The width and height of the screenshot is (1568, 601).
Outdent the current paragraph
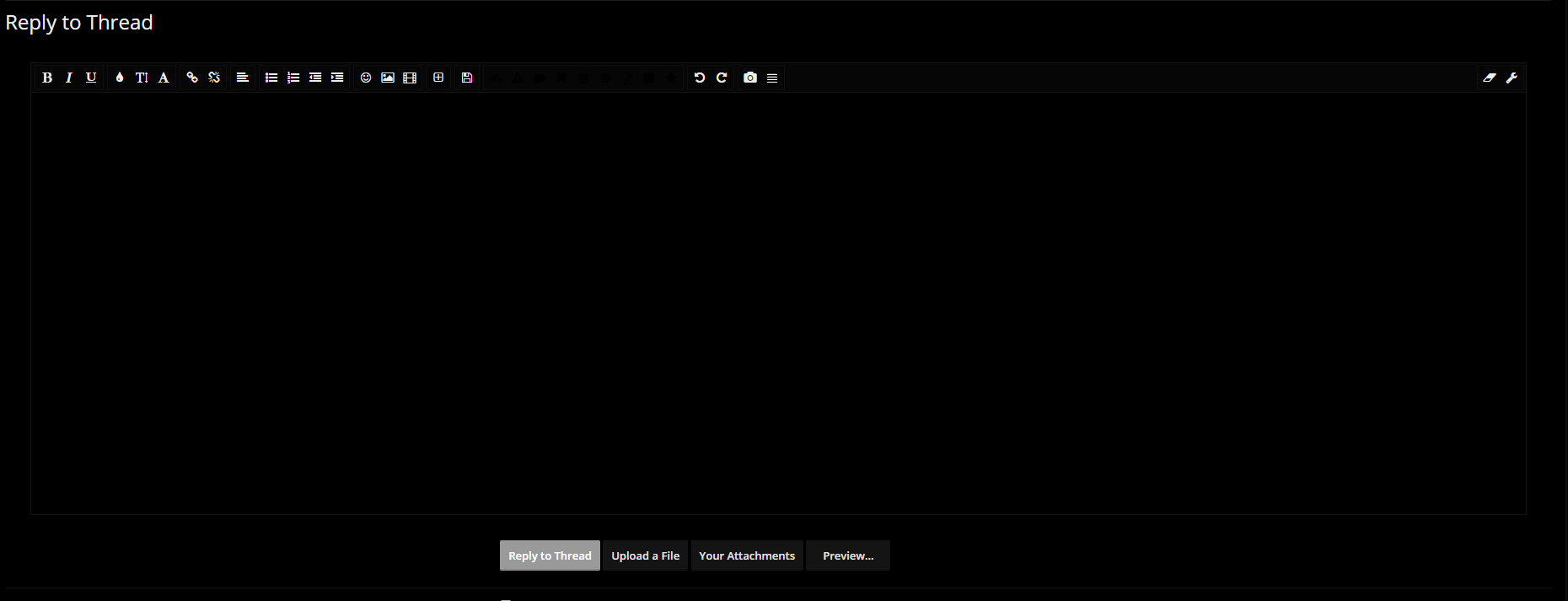(315, 78)
